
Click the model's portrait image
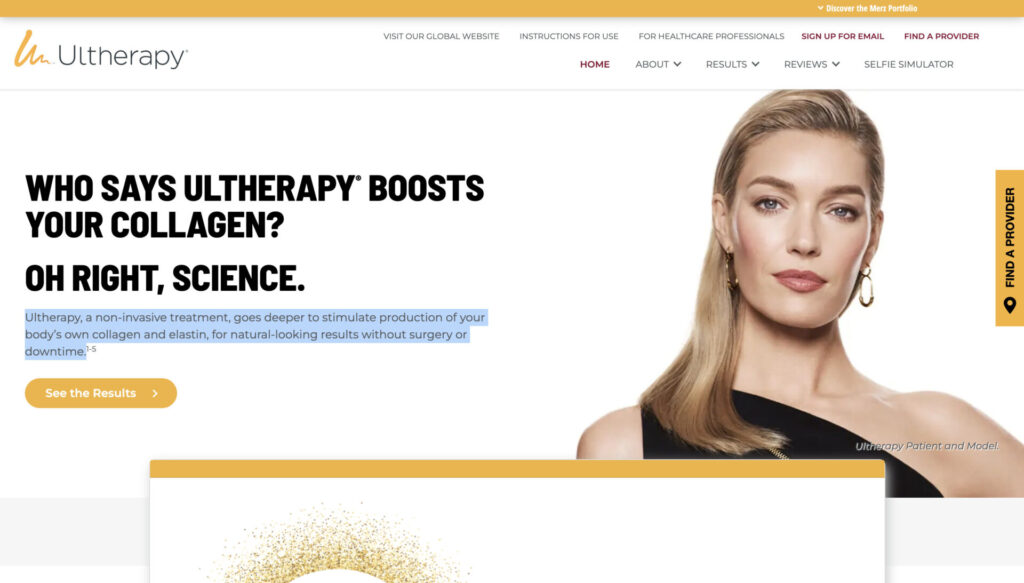[800, 292]
